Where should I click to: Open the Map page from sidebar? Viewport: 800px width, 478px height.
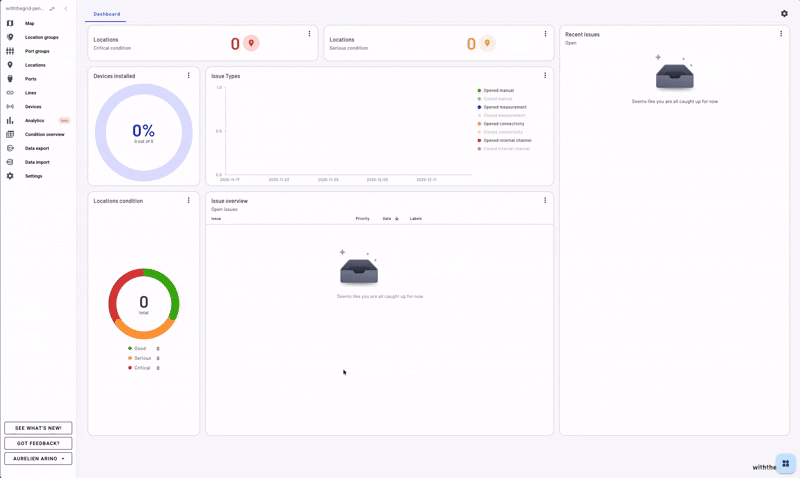click(29, 23)
